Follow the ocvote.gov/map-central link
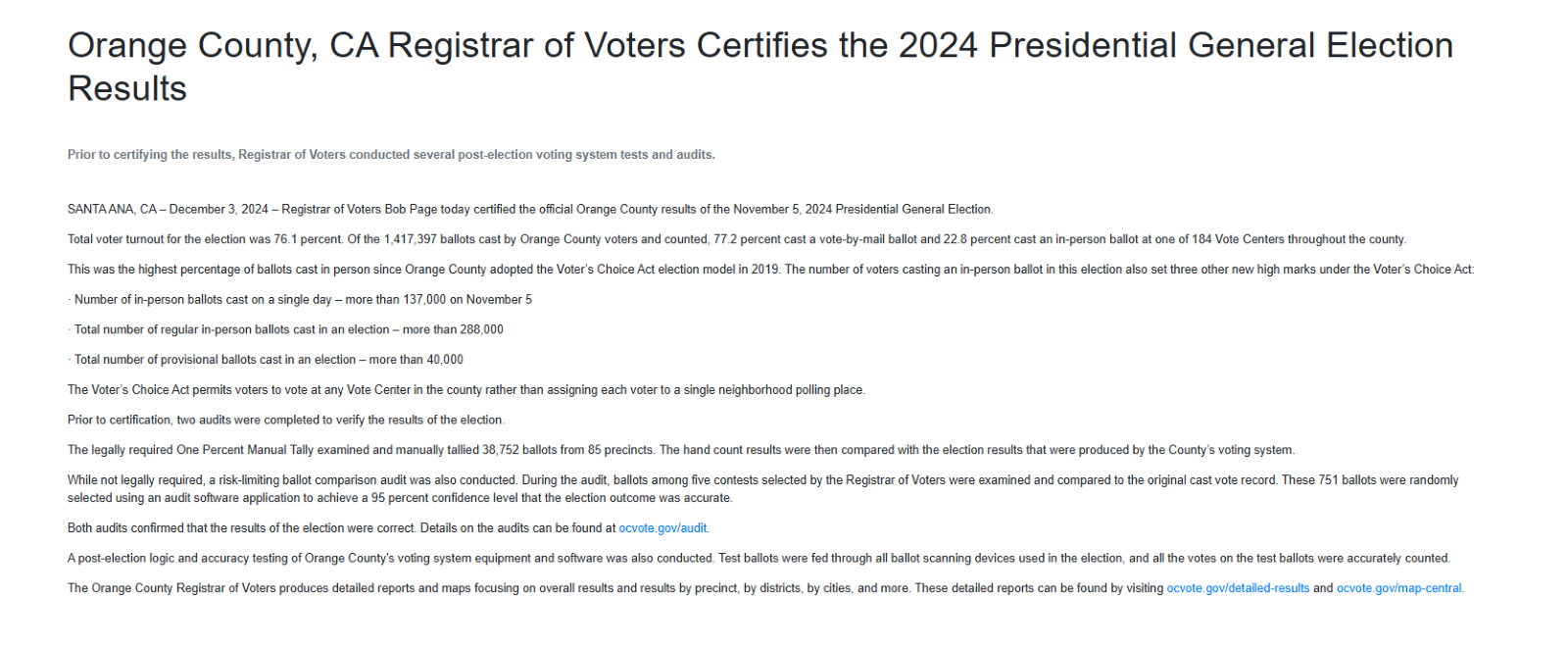This screenshot has width=1568, height=647. click(1399, 588)
